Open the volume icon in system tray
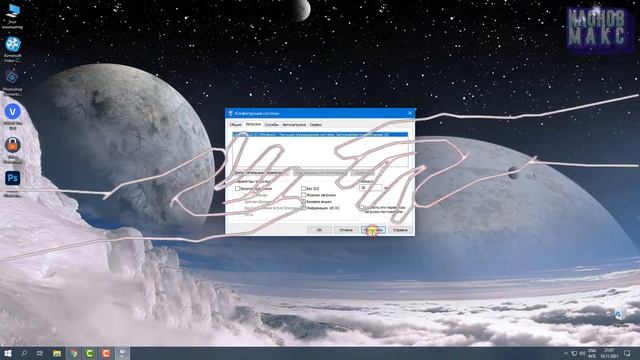This screenshot has width=640, height=360. pos(582,353)
